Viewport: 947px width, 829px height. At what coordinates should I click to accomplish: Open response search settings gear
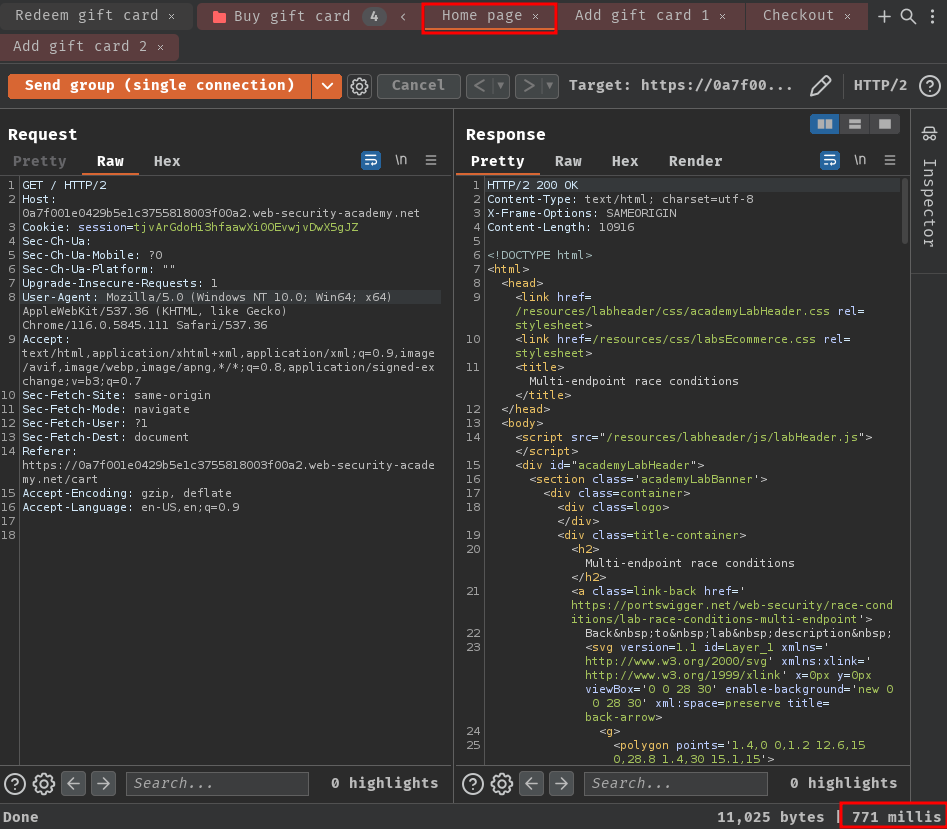pyautogui.click(x=501, y=784)
